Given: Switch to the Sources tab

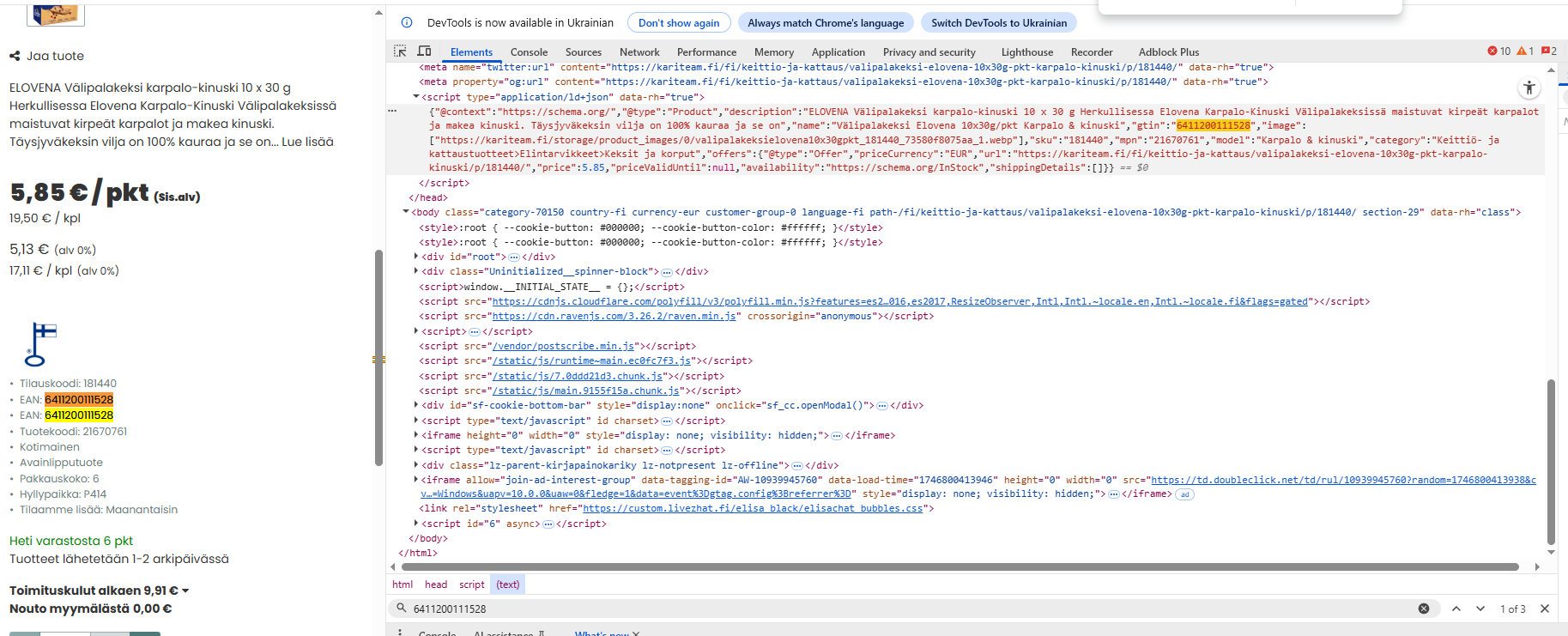Looking at the screenshot, I should click(584, 52).
